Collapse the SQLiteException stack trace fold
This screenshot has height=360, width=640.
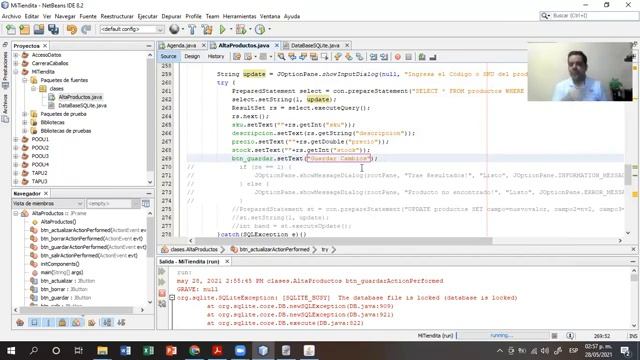tap(172, 298)
